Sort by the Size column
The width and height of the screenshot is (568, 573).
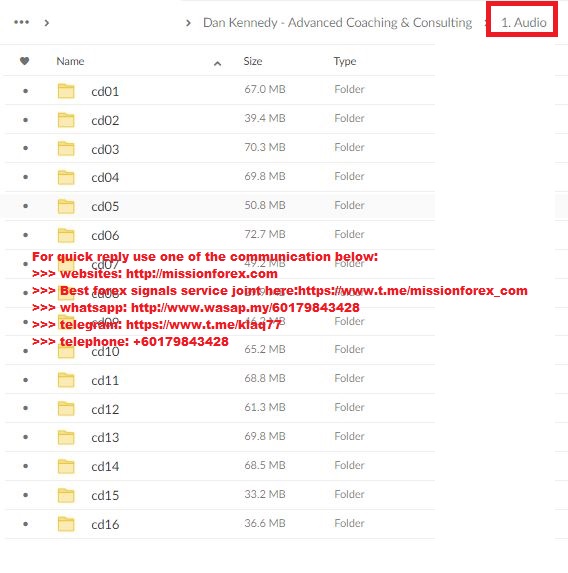[253, 61]
